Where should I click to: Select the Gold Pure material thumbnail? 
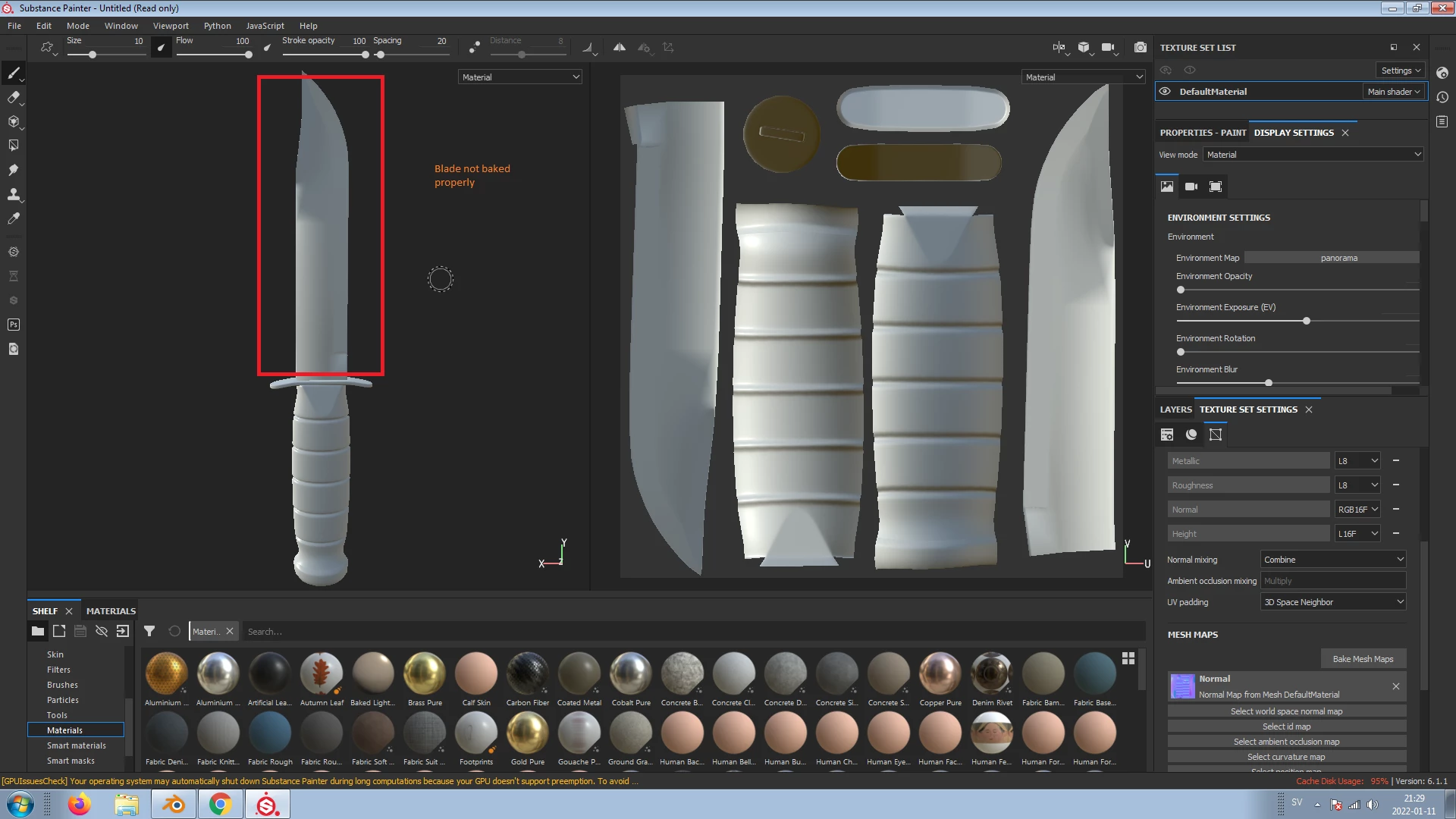click(527, 734)
